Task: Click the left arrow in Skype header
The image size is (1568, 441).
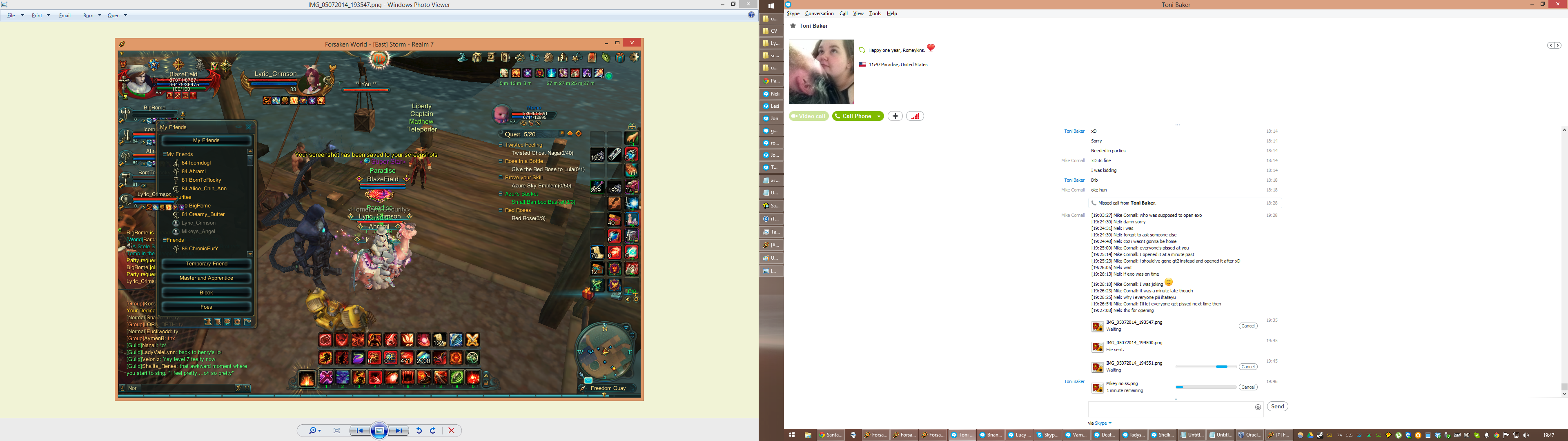Action: tap(1551, 46)
